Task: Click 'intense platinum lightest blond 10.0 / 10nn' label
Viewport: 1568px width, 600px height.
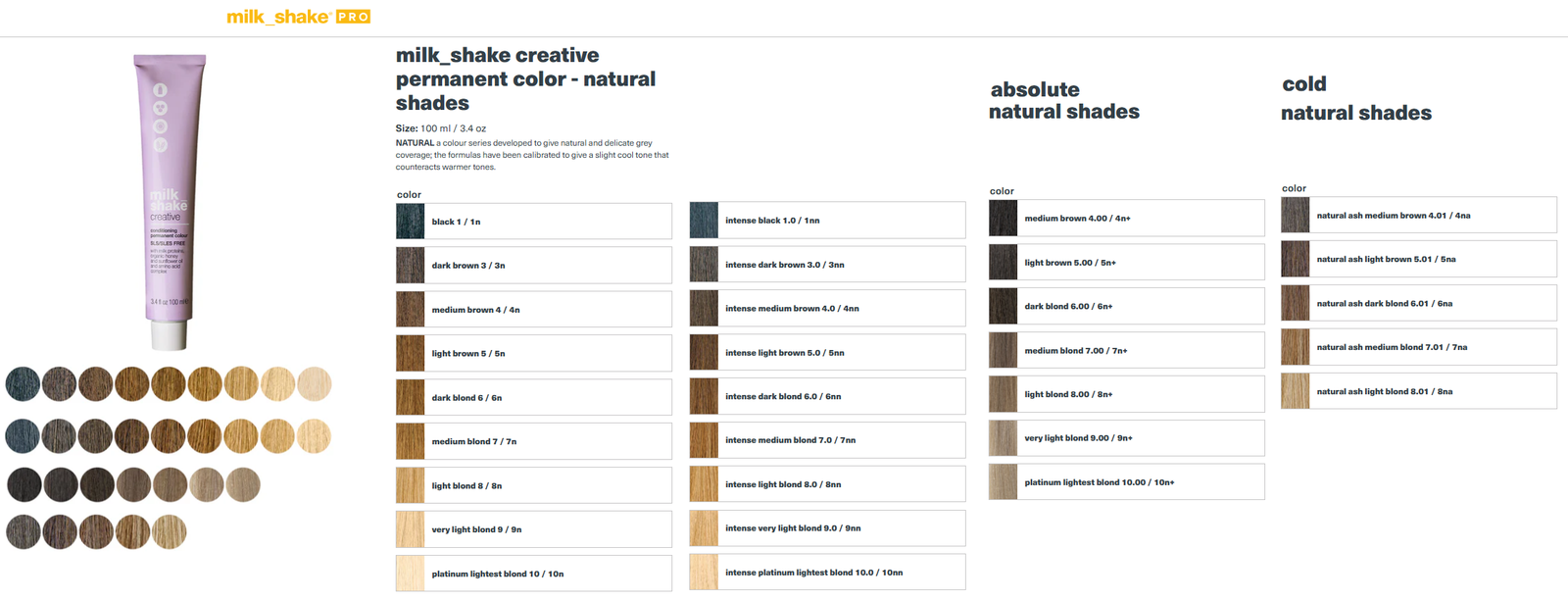Action: click(x=813, y=573)
